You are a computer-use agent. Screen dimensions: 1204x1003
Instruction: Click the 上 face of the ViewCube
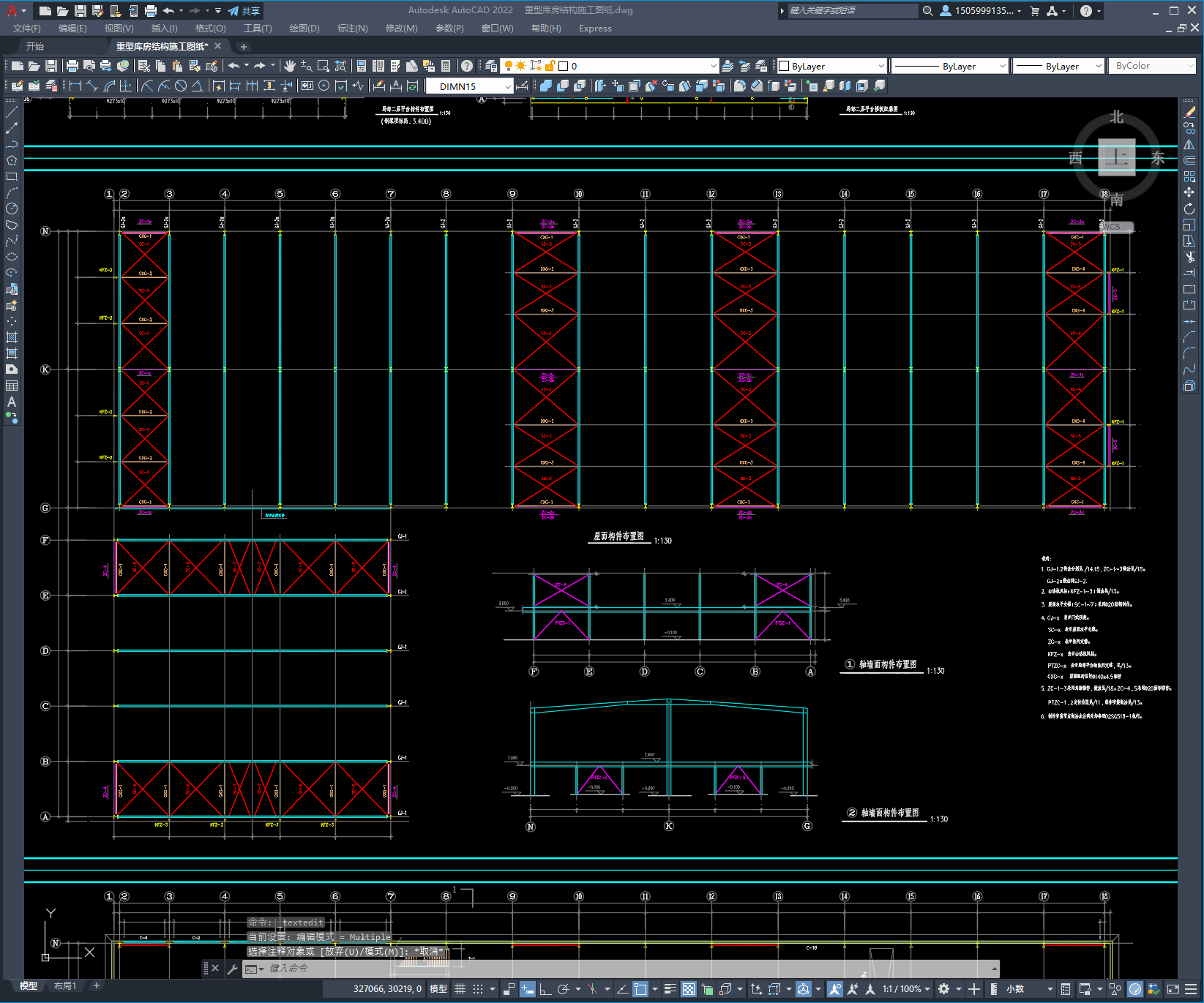coord(1117,157)
